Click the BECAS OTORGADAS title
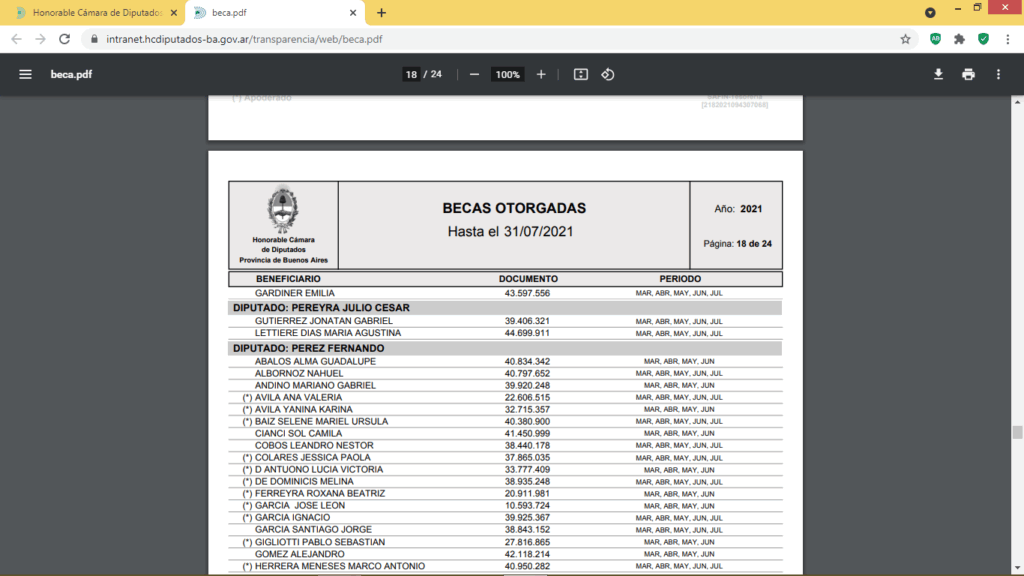 [514, 208]
